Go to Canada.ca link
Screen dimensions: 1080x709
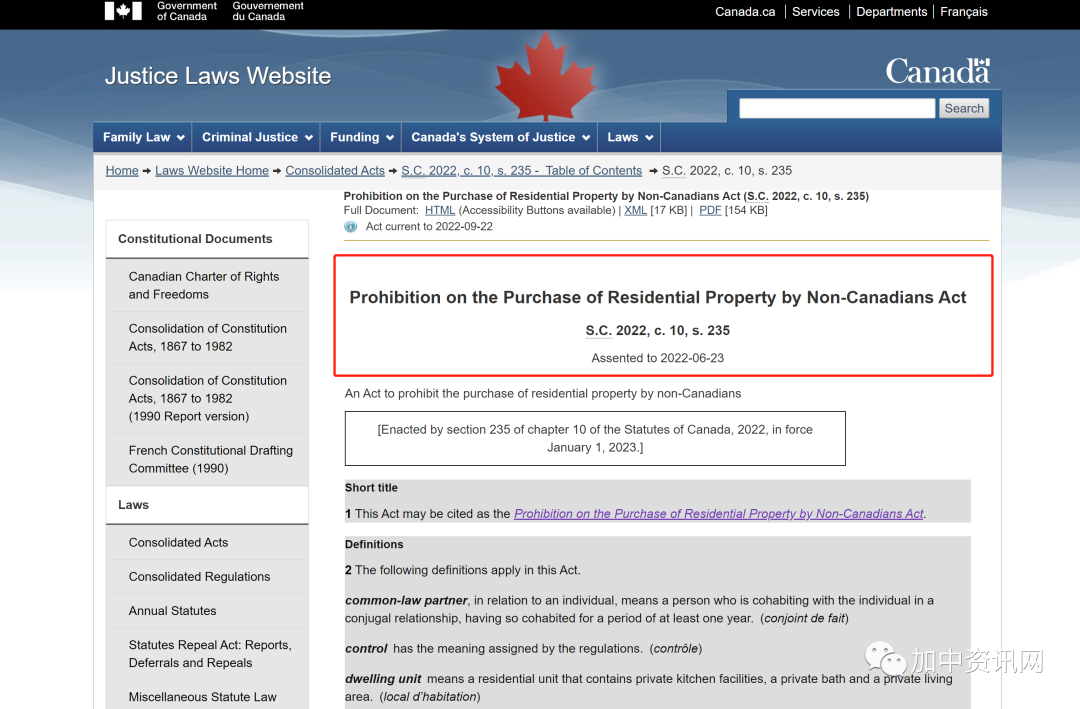click(x=745, y=12)
